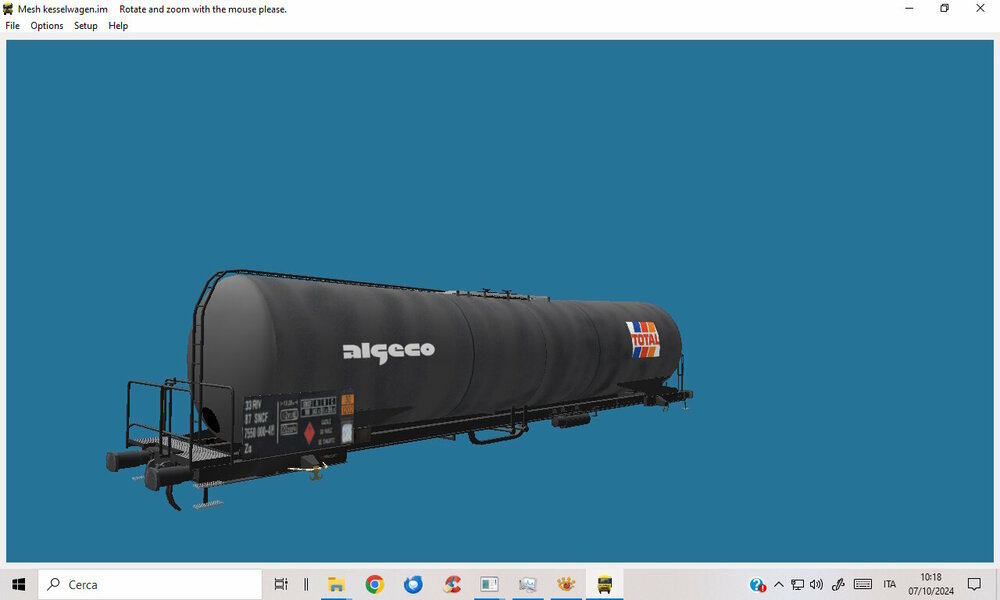Switch to the green document window app in taskbar
Screen dimensions: 1000x600
489,584
